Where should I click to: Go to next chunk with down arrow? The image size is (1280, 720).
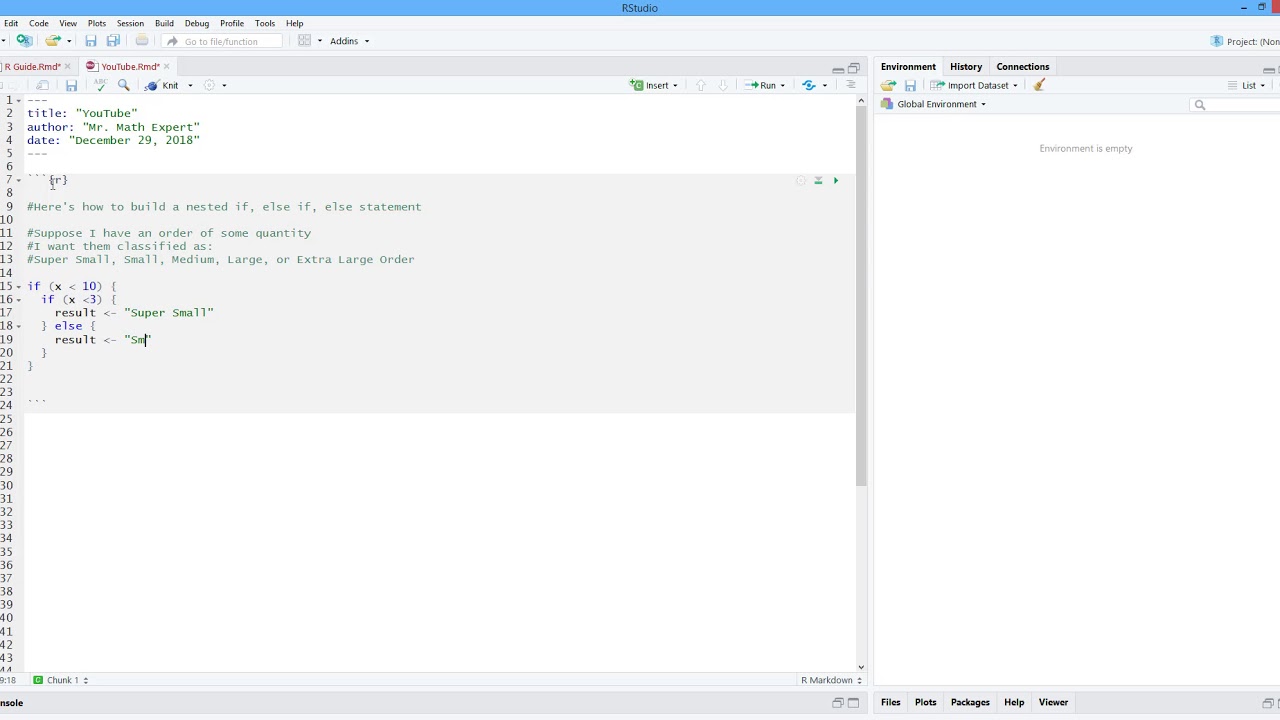pos(723,85)
